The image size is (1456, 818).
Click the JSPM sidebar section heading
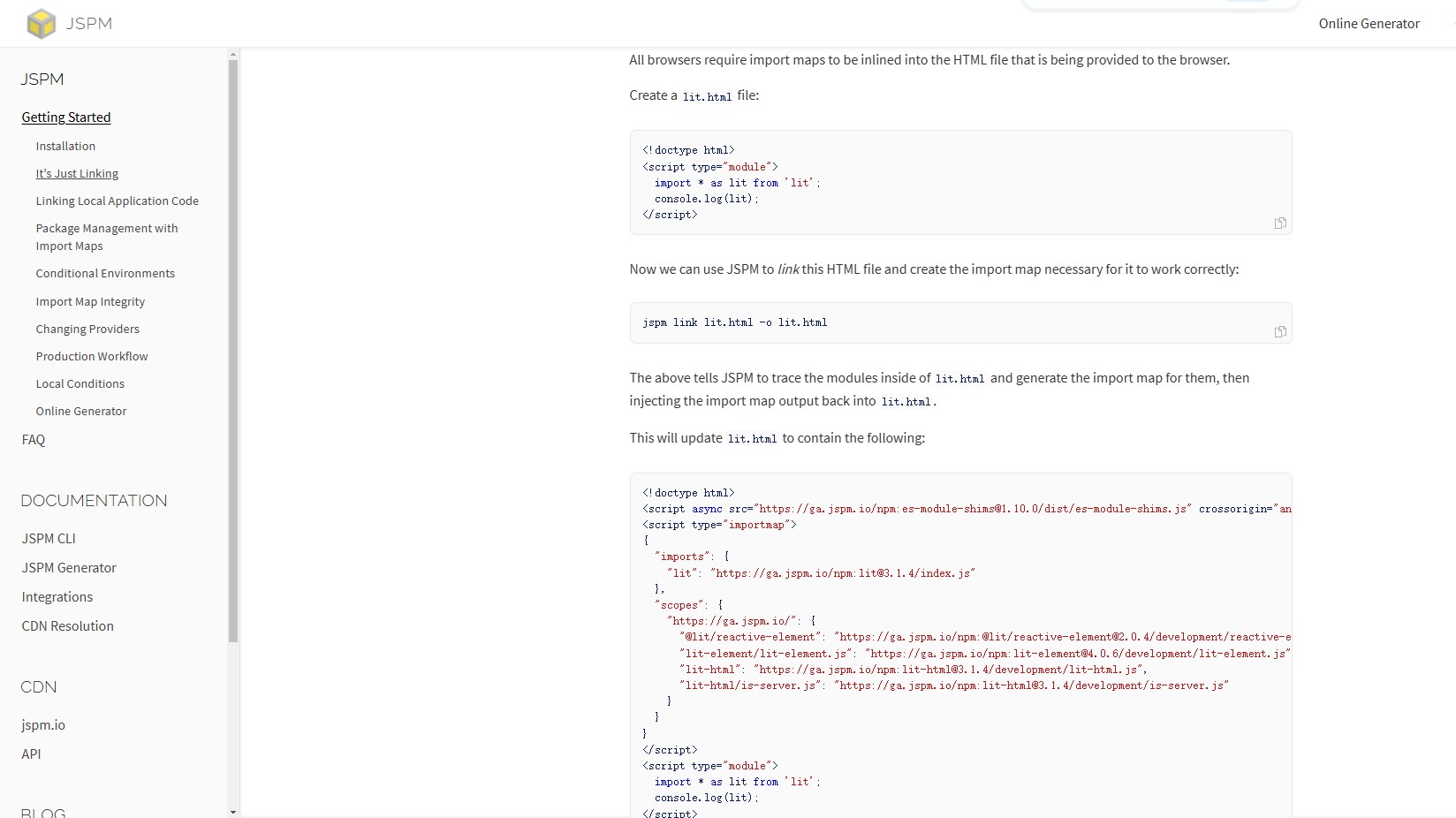[42, 80]
